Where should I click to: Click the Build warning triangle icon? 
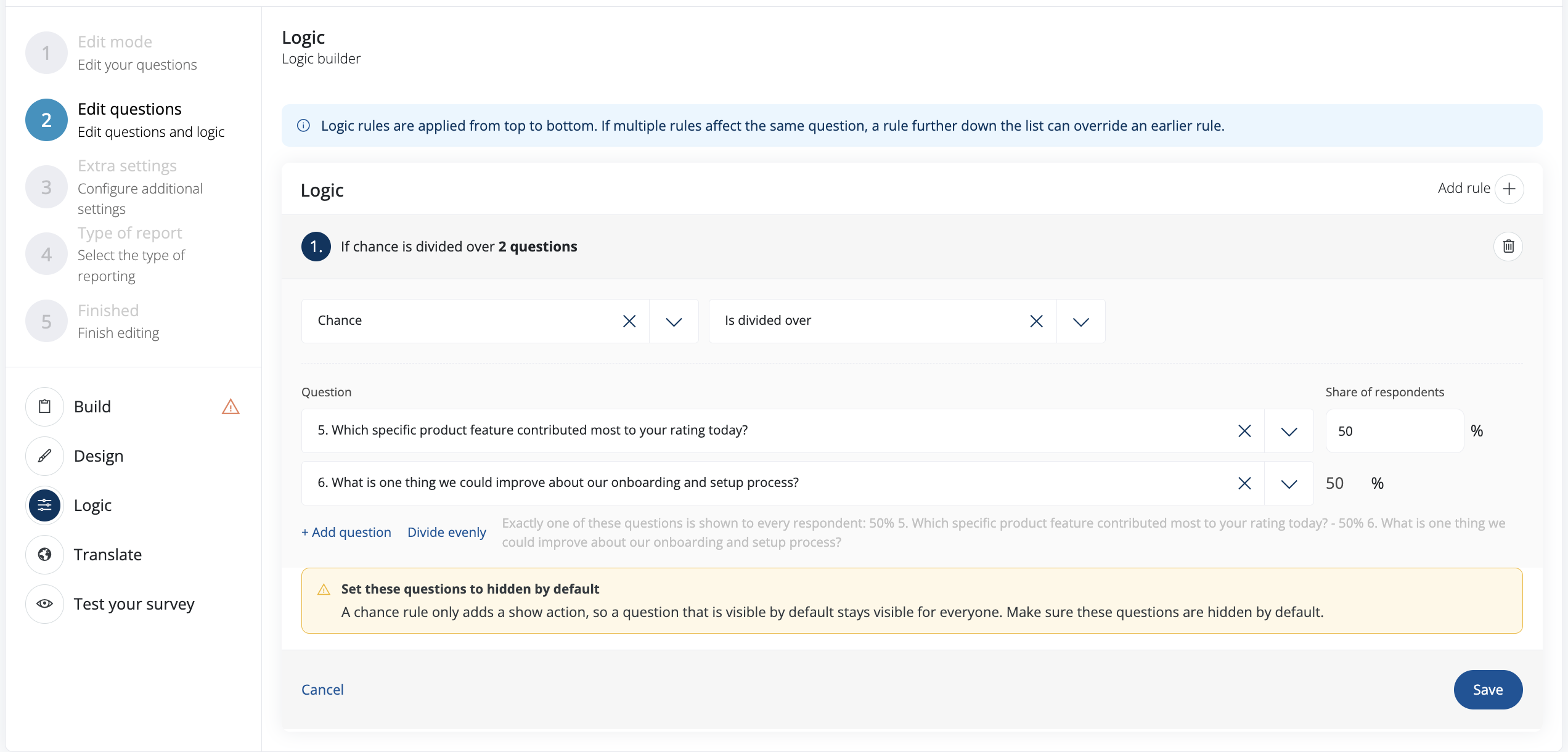(231, 407)
